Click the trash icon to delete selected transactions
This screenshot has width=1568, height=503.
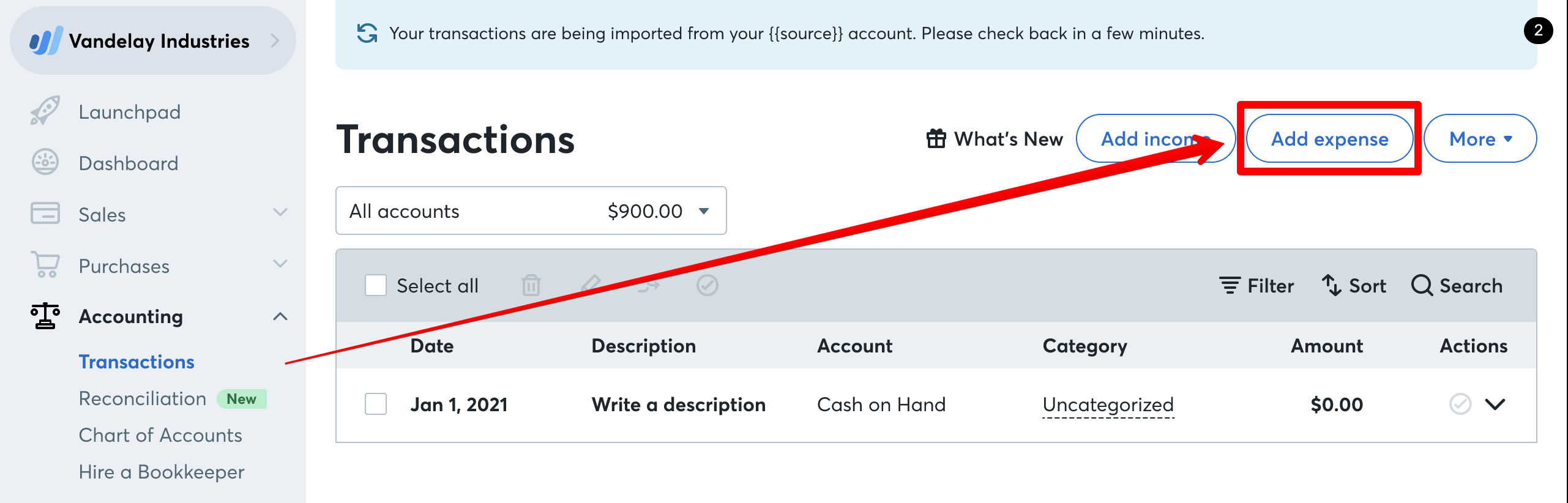(531, 285)
